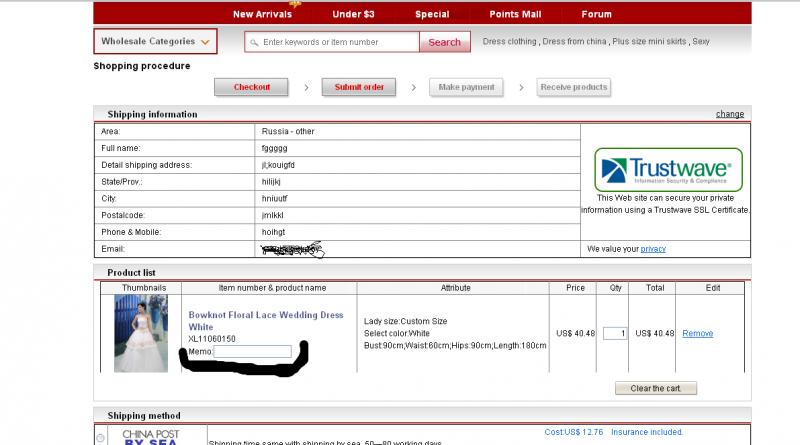The height and width of the screenshot is (445, 800).
Task: Open the Forum page
Action: pos(596,14)
